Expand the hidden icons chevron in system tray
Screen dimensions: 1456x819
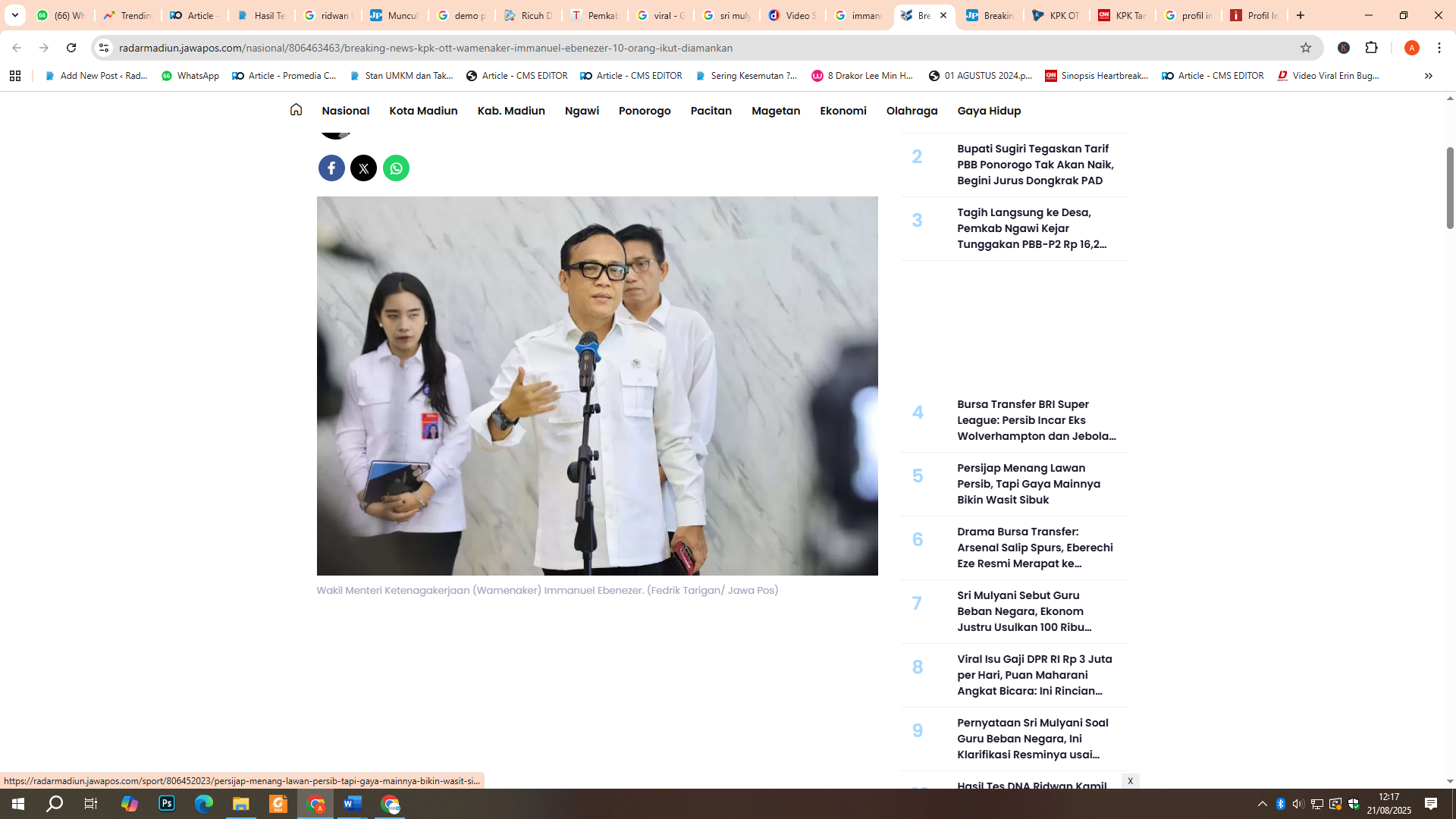click(x=1261, y=805)
